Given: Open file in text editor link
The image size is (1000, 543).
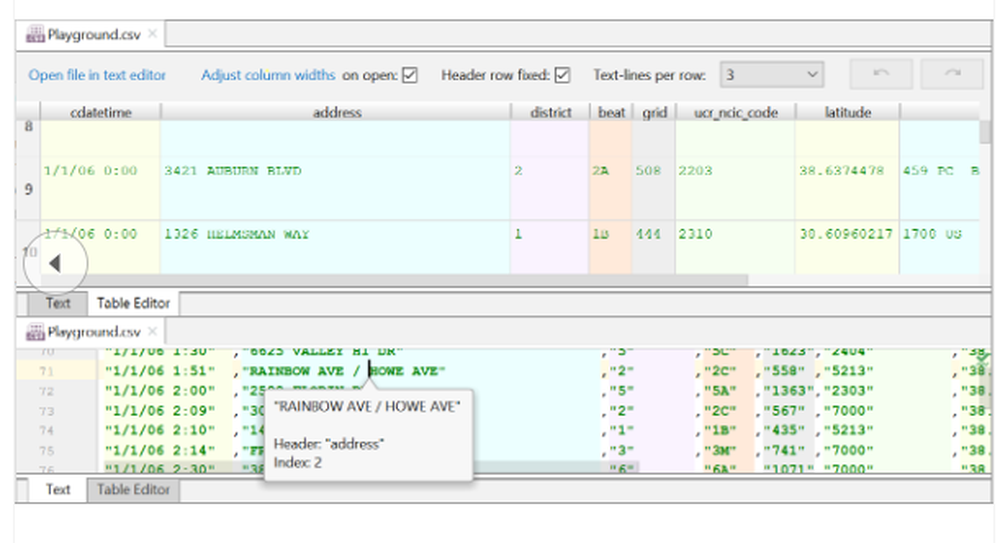Looking at the screenshot, I should 97,75.
